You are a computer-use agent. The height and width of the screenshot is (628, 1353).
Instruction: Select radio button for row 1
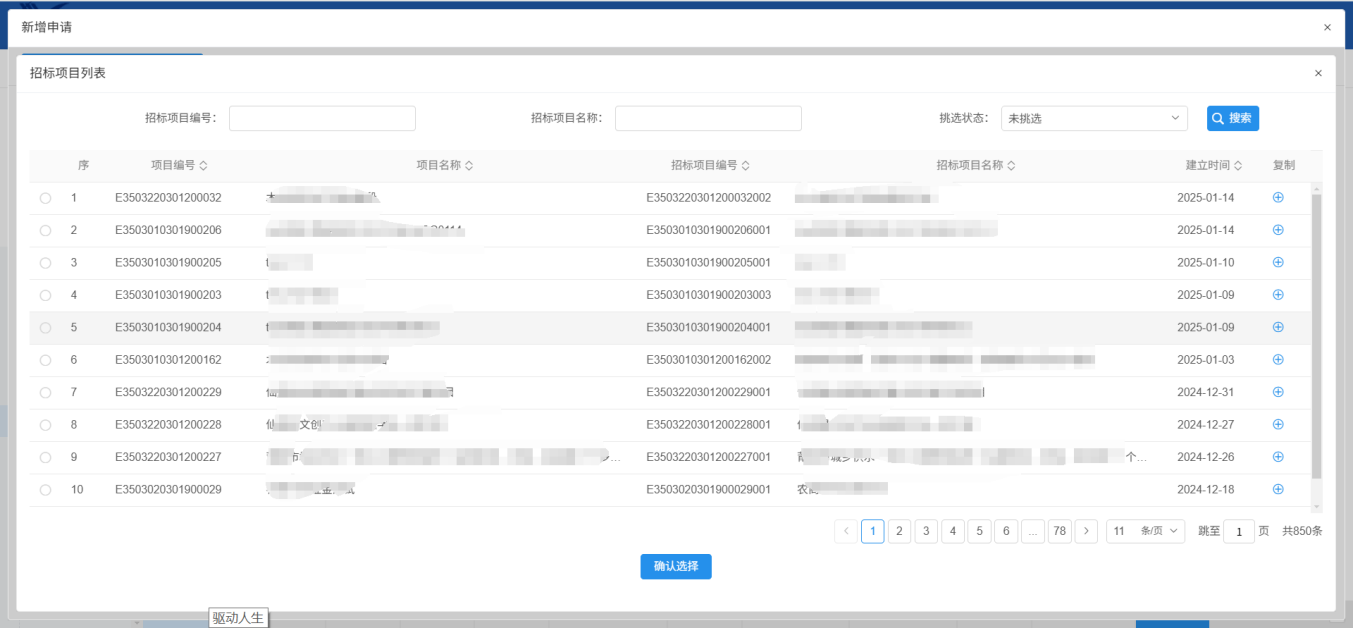coord(45,198)
